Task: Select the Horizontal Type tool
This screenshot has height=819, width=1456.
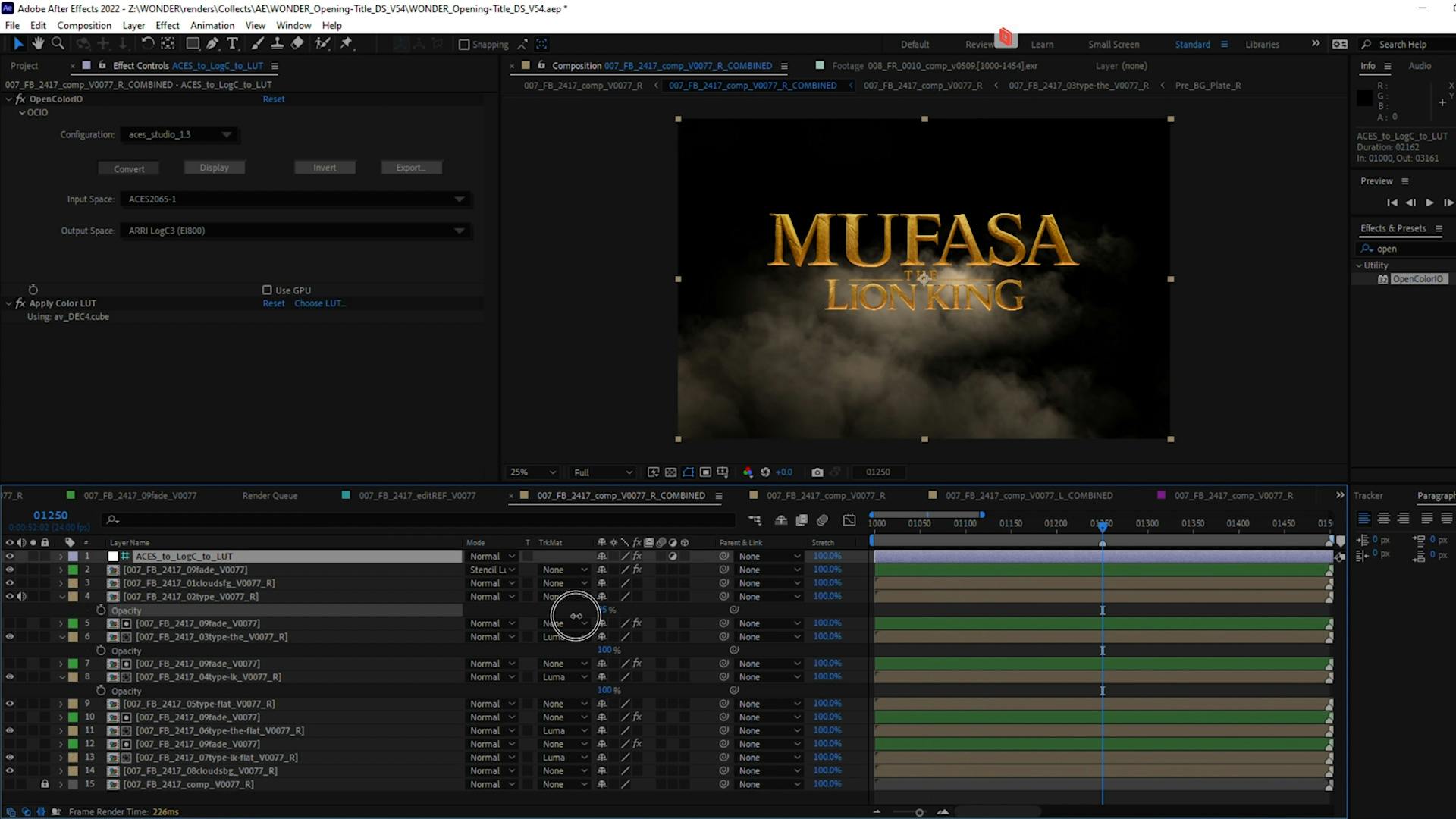Action: (233, 44)
